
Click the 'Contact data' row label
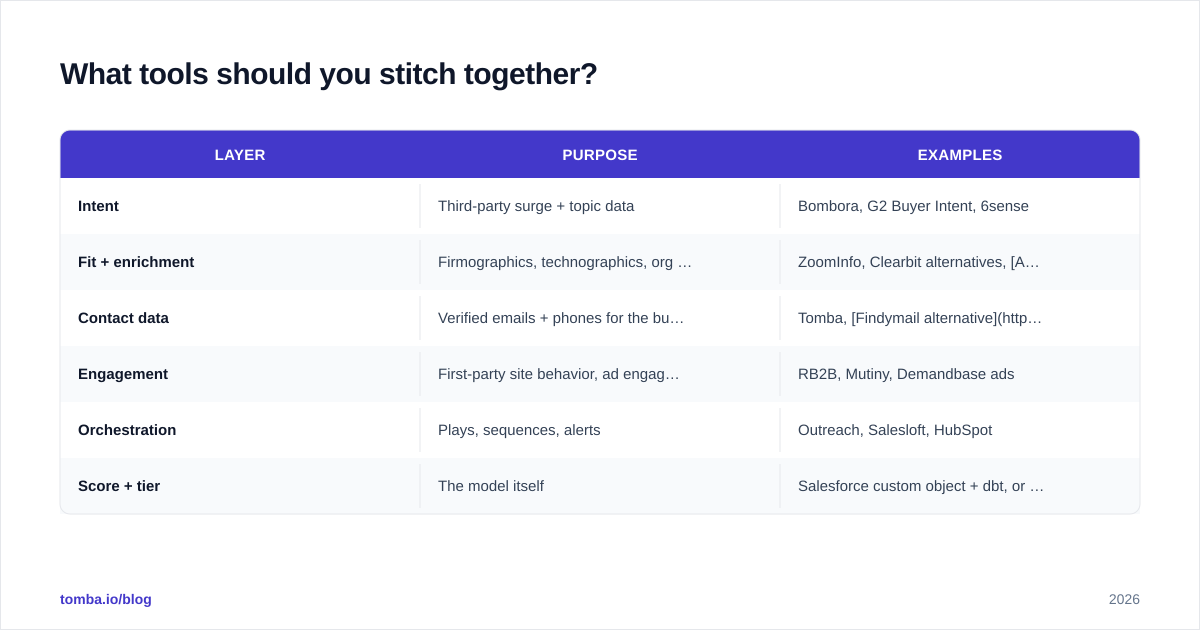(x=123, y=318)
